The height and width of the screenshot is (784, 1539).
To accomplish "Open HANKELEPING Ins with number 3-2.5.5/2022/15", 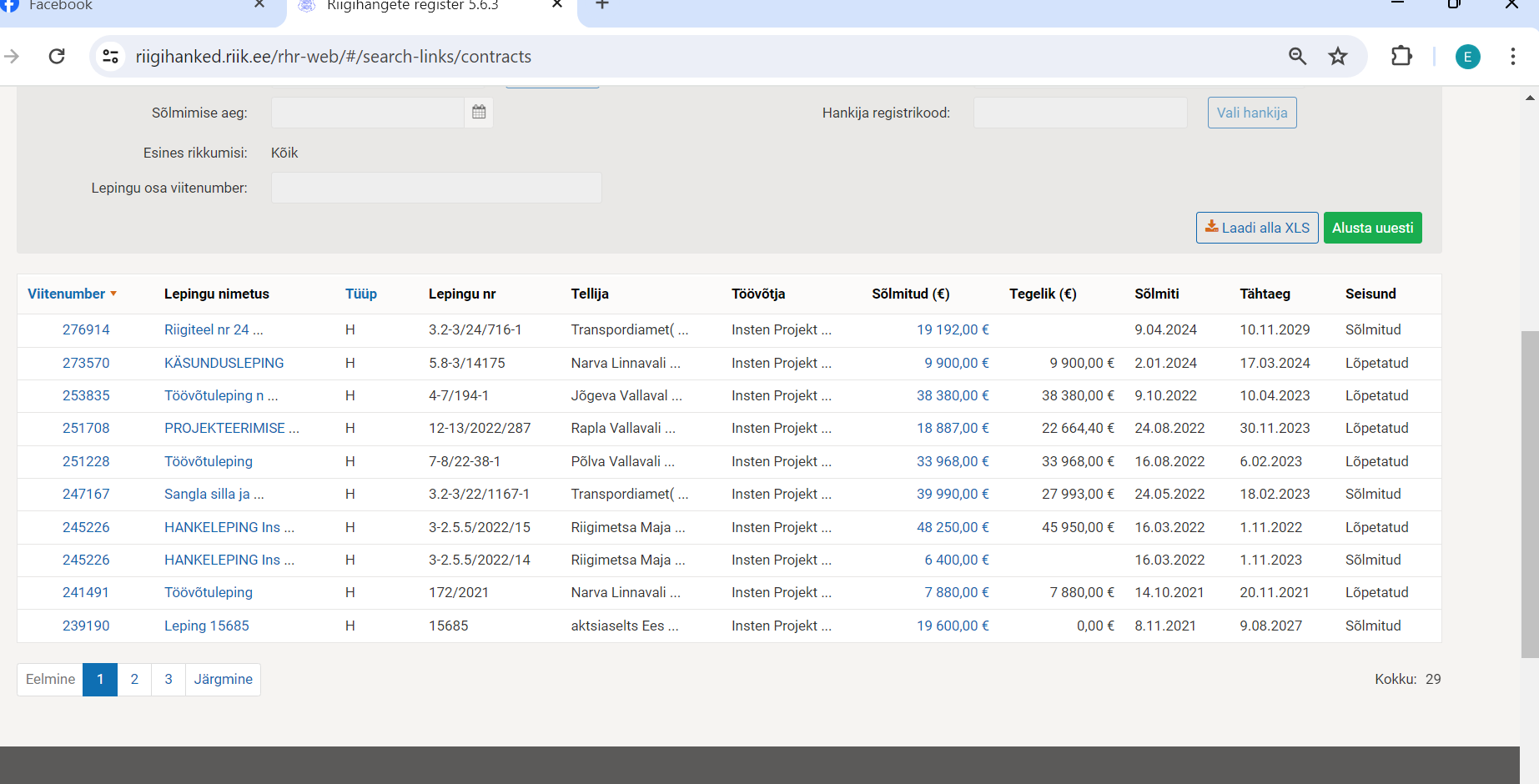I will pos(229,527).
